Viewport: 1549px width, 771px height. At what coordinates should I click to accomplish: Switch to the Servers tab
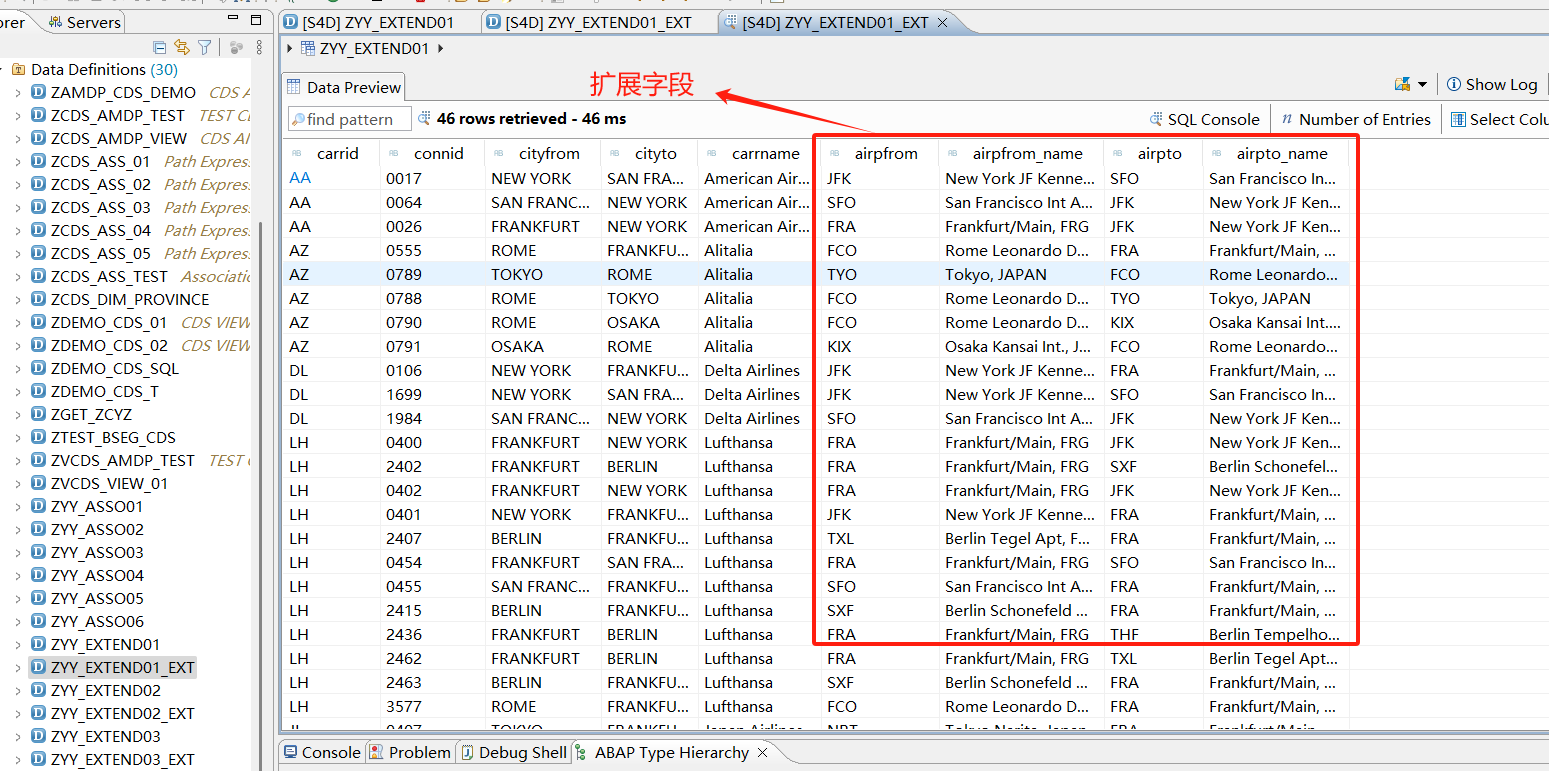tap(90, 21)
